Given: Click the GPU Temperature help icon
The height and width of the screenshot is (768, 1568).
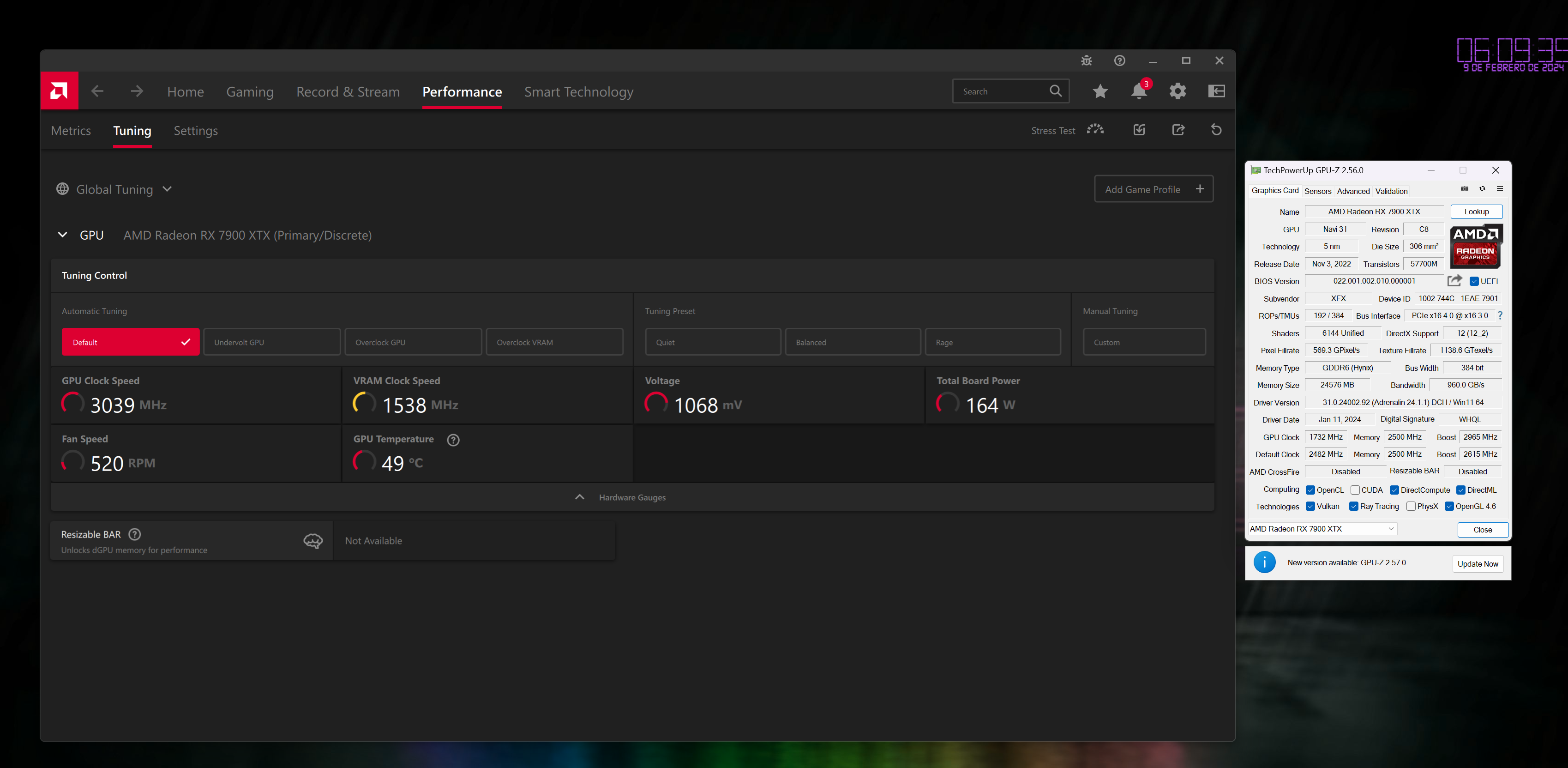Looking at the screenshot, I should (453, 440).
